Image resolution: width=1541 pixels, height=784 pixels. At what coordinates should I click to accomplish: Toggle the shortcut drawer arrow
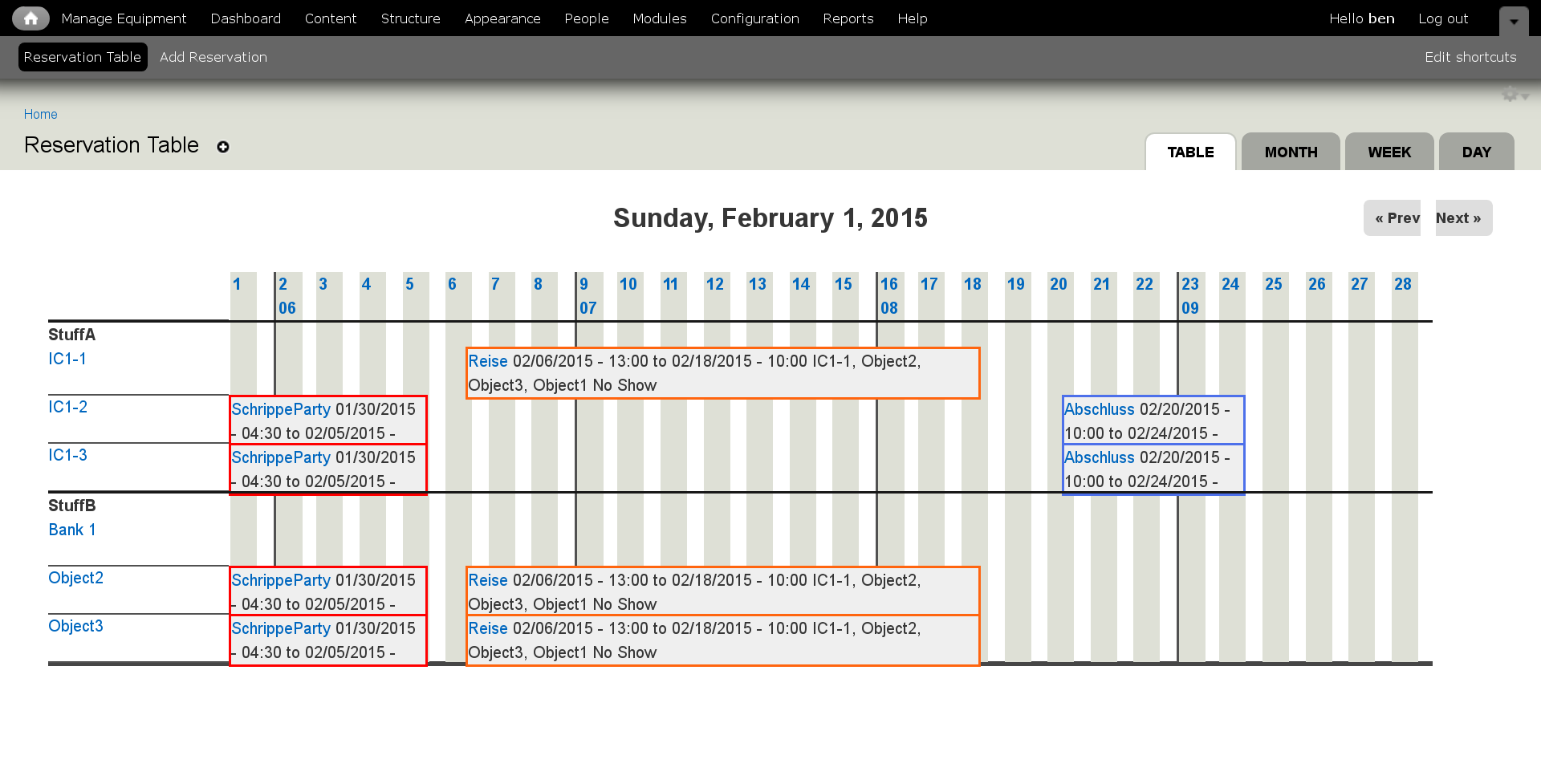click(1514, 22)
